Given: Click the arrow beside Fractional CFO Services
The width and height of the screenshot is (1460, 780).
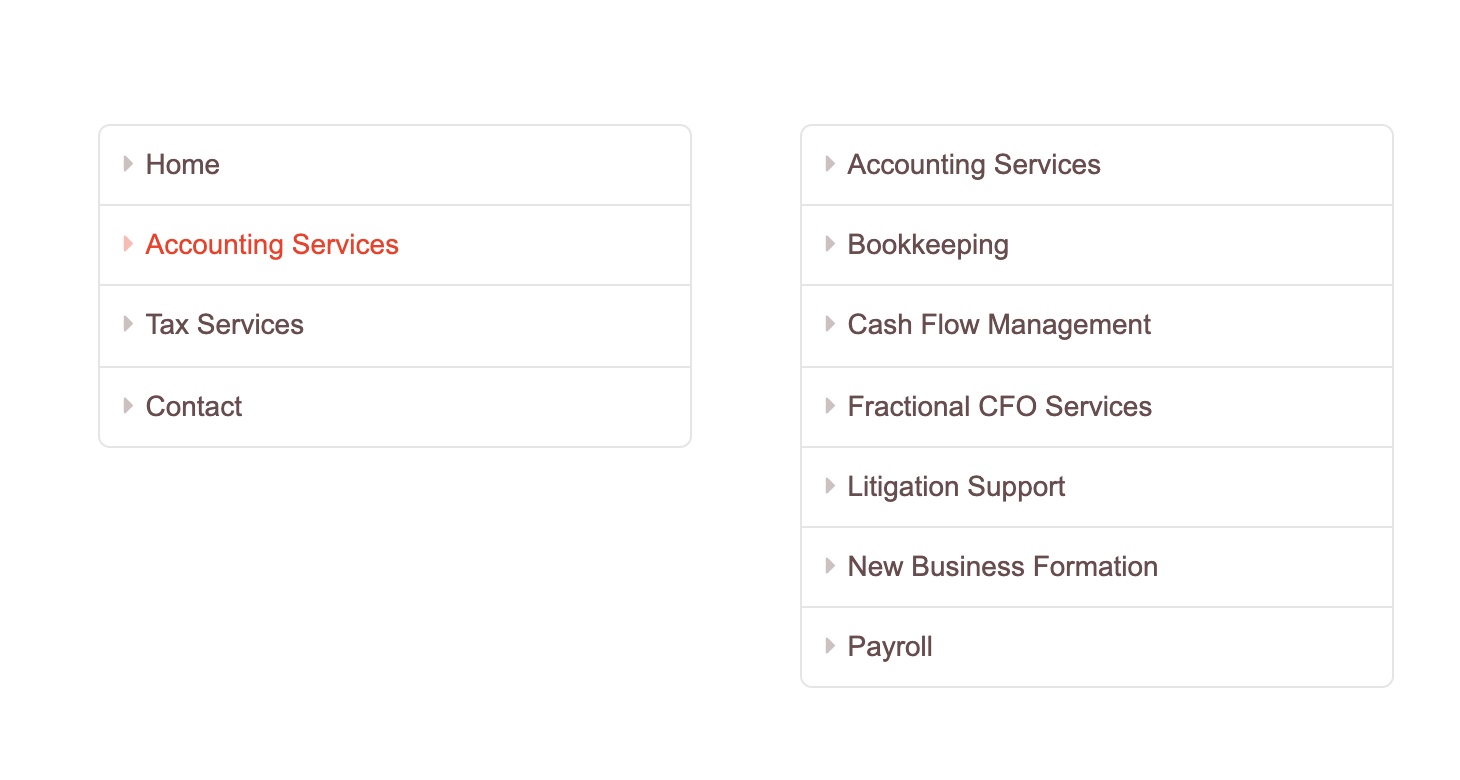Looking at the screenshot, I should (830, 406).
